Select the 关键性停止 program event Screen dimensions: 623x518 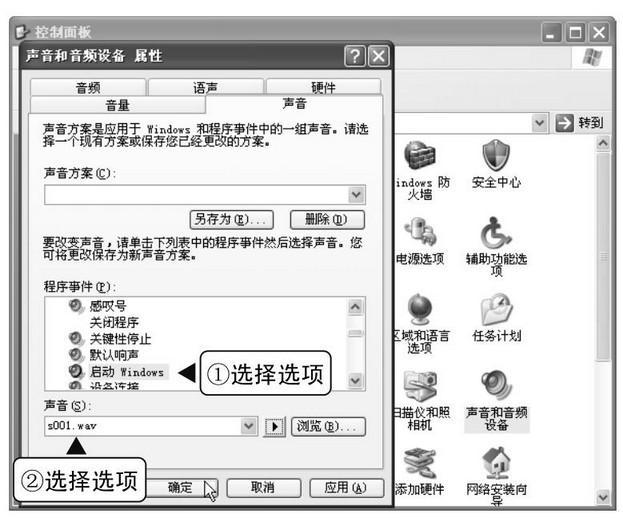tap(120, 339)
